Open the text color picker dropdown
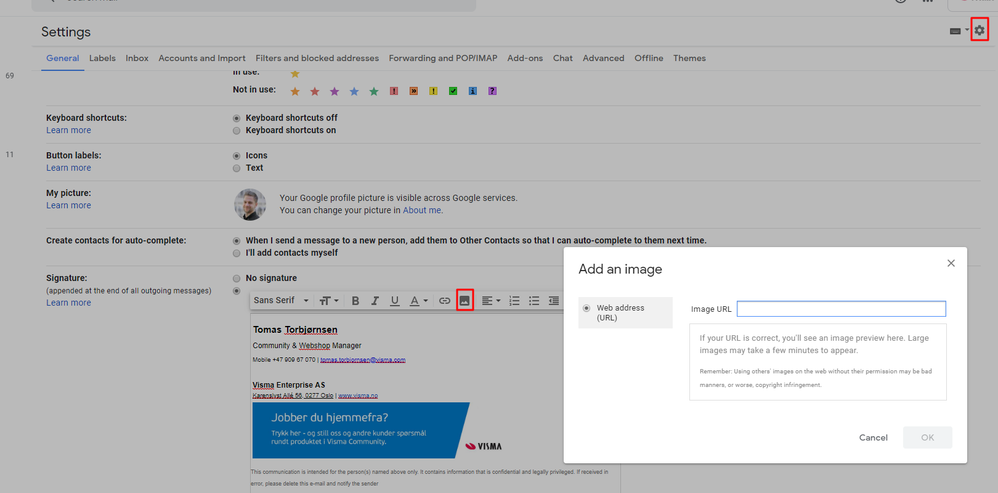 tap(418, 301)
